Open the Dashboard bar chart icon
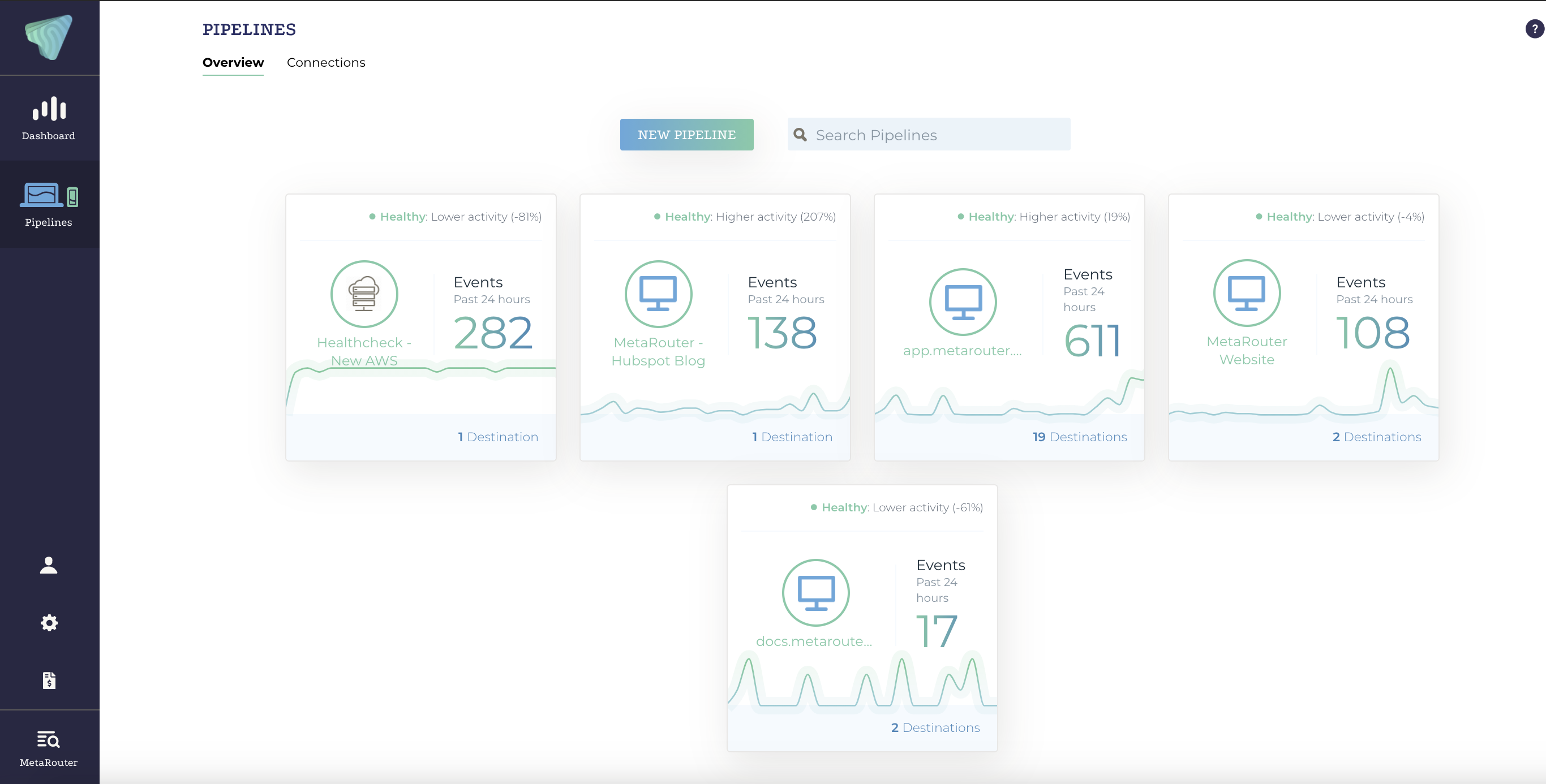Image resolution: width=1546 pixels, height=784 pixels. click(49, 109)
